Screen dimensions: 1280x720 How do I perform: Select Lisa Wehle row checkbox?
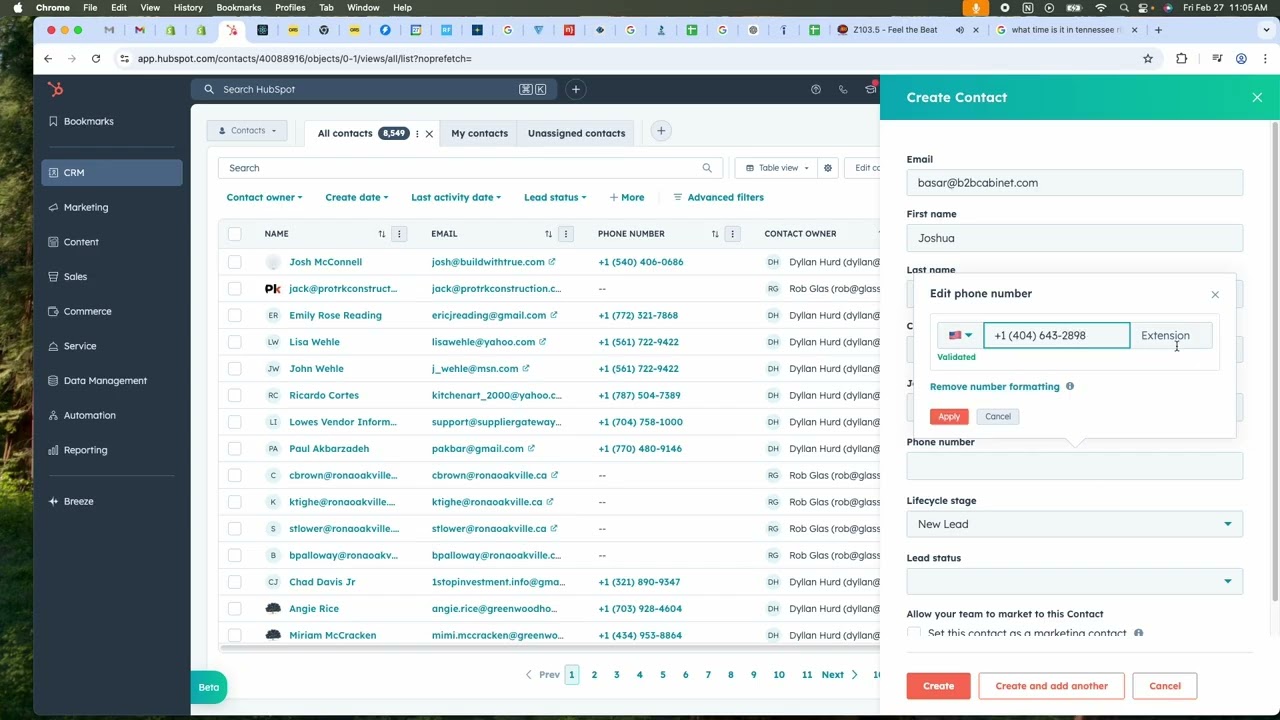click(234, 342)
